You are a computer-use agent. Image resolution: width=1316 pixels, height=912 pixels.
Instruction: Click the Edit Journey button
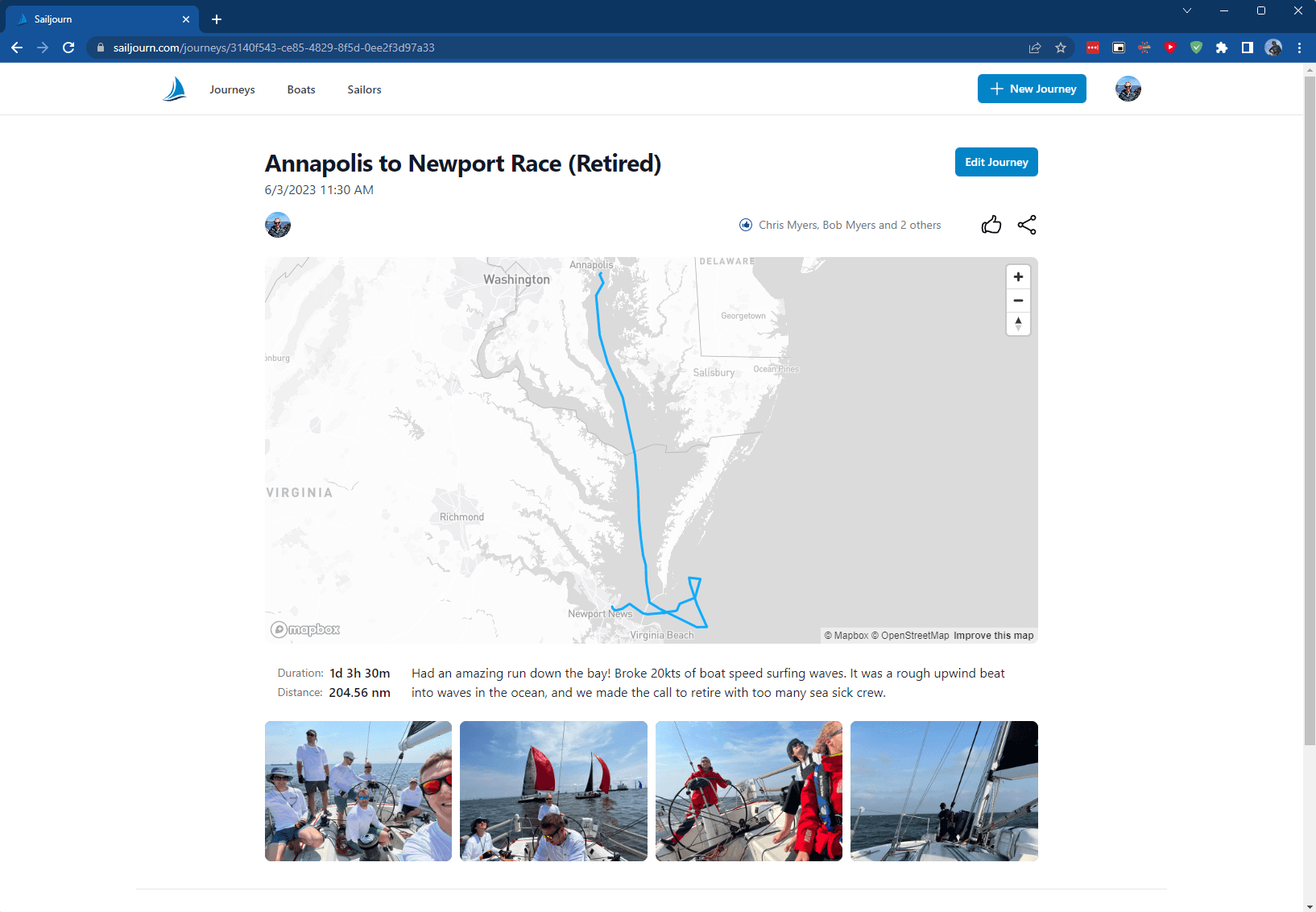click(x=996, y=162)
